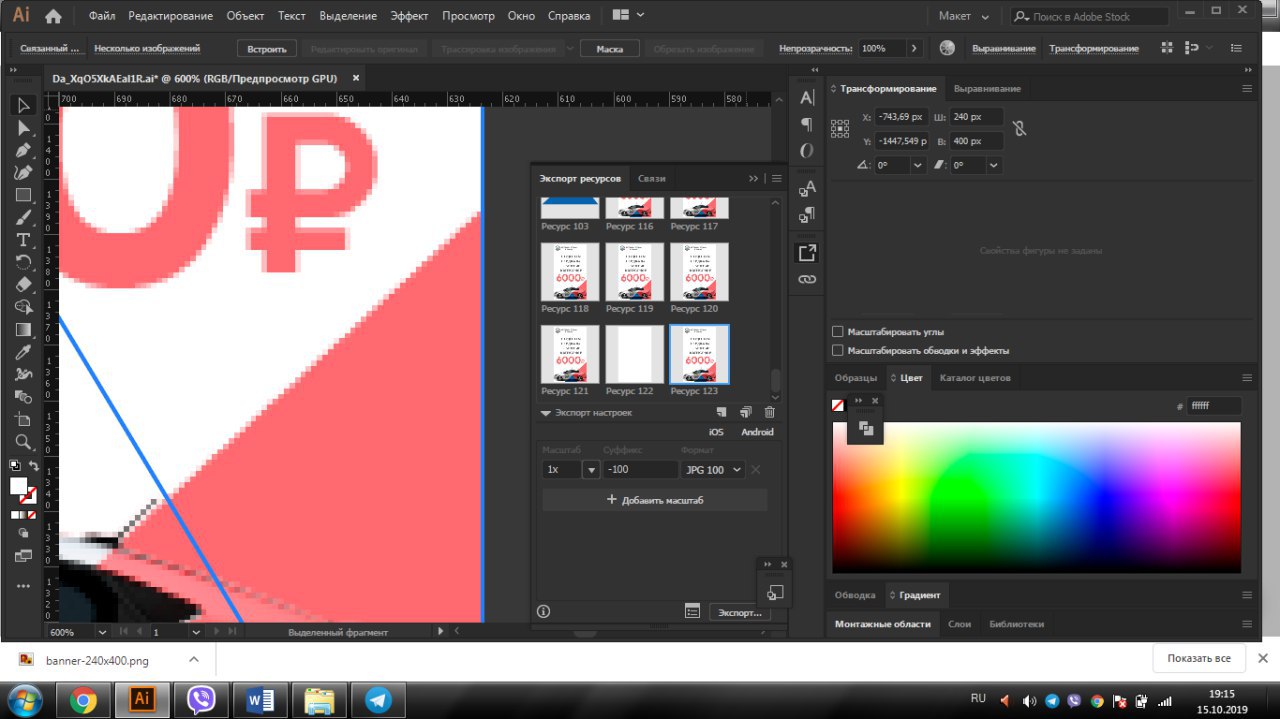Open zoom level 600% dropdown
This screenshot has height=719, width=1280.
click(102, 632)
